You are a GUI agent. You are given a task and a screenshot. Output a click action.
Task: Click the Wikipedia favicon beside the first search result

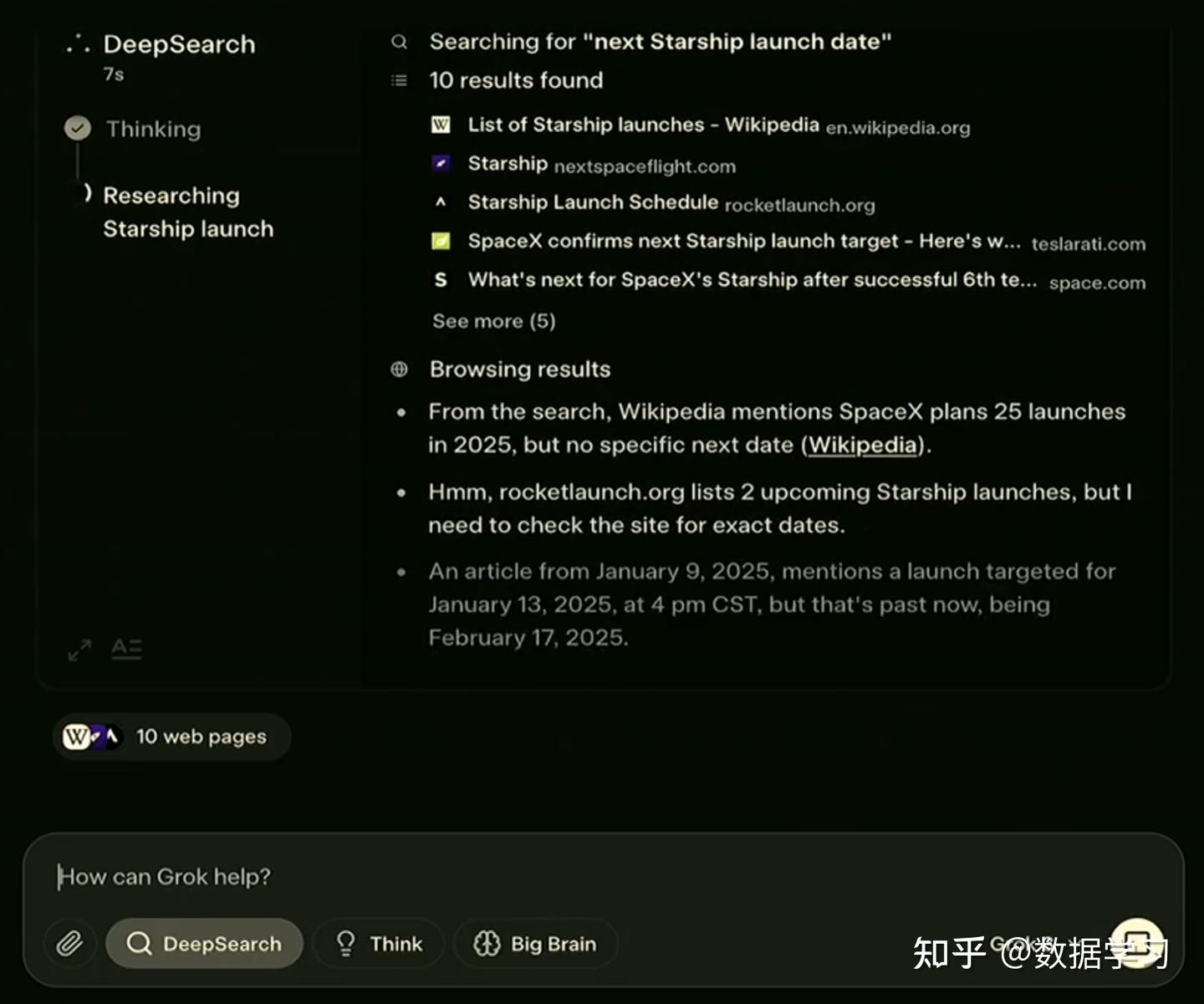441,124
